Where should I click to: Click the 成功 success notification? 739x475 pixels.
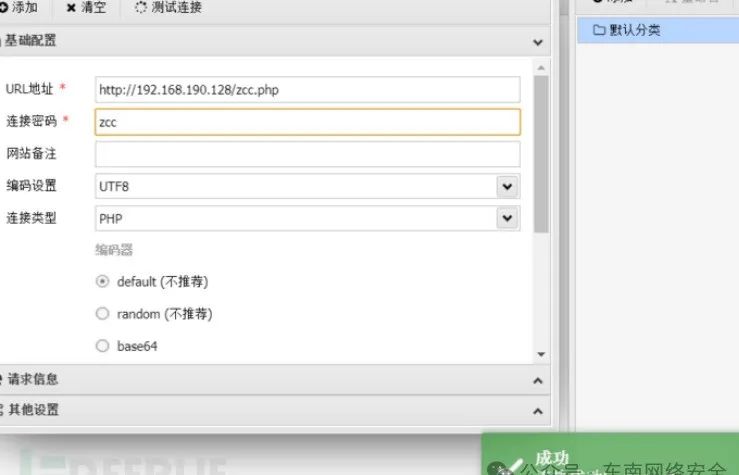[610, 454]
